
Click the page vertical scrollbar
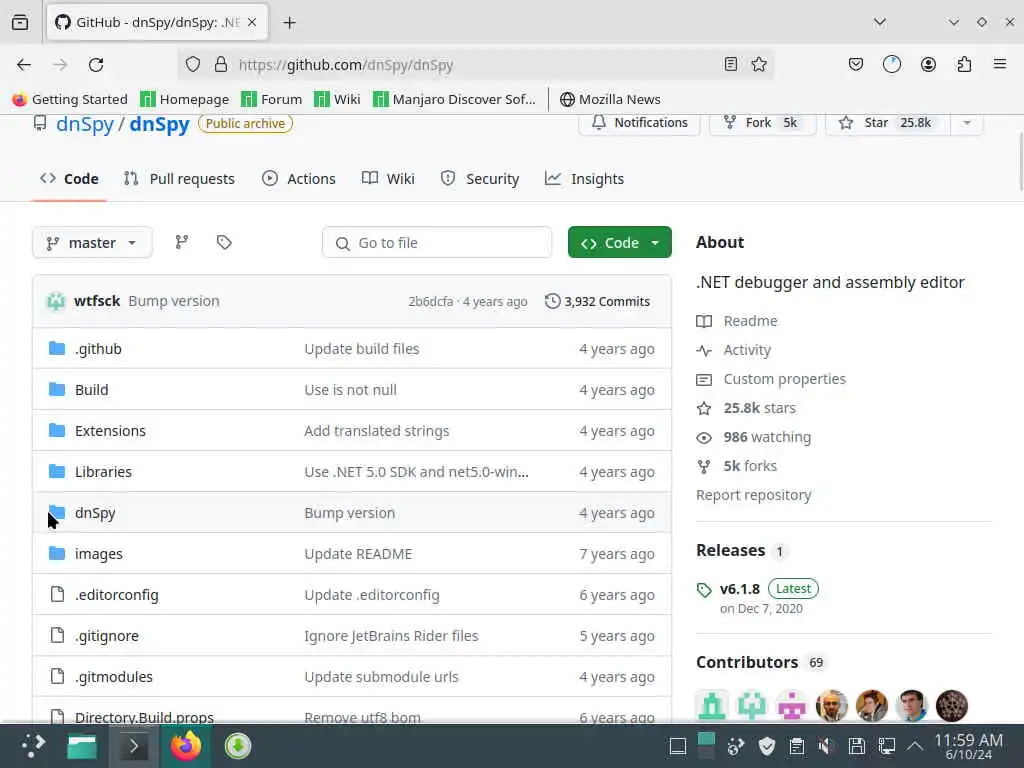1020,161
